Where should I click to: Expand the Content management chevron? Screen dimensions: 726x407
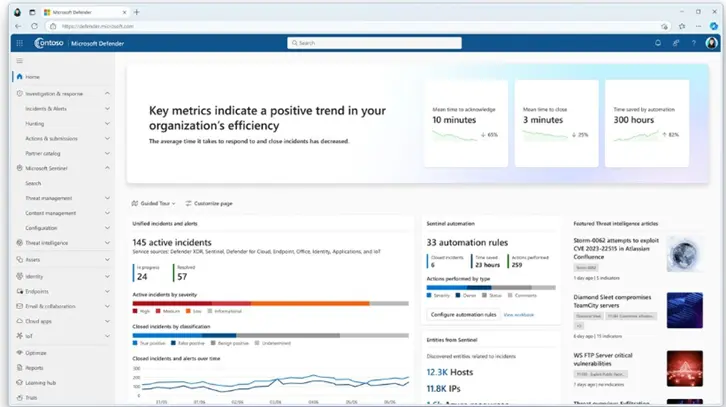(107, 213)
